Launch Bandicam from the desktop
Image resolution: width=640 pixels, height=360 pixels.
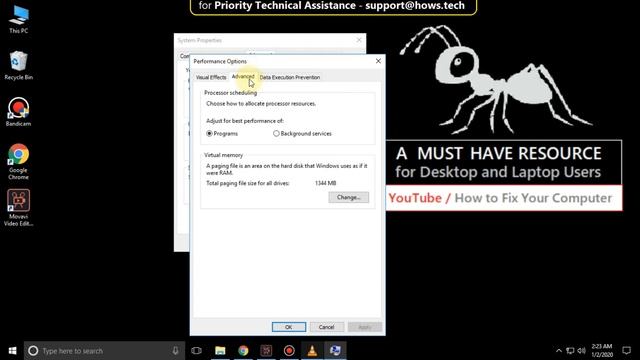18,112
